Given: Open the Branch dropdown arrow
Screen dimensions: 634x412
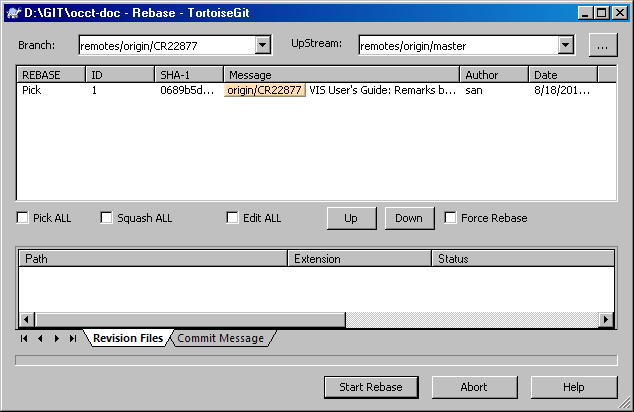Looking at the screenshot, I should (x=263, y=45).
